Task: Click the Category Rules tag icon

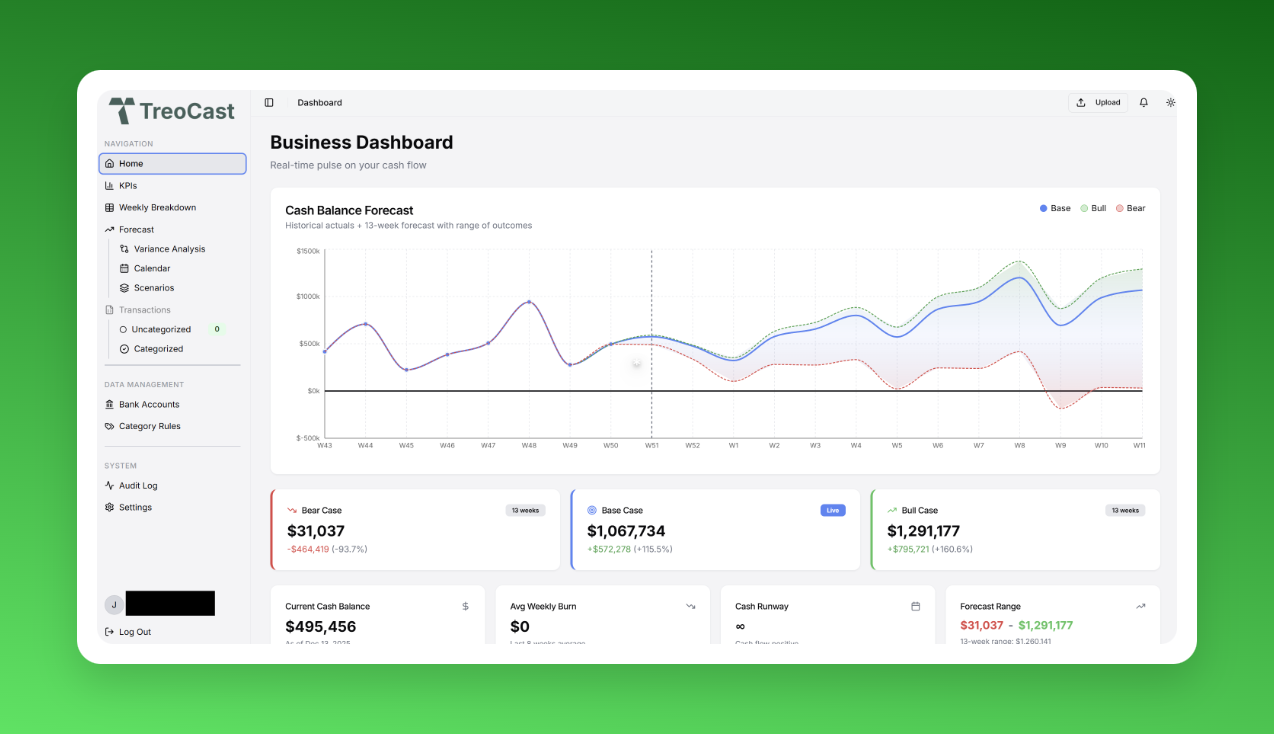Action: pyautogui.click(x=110, y=427)
